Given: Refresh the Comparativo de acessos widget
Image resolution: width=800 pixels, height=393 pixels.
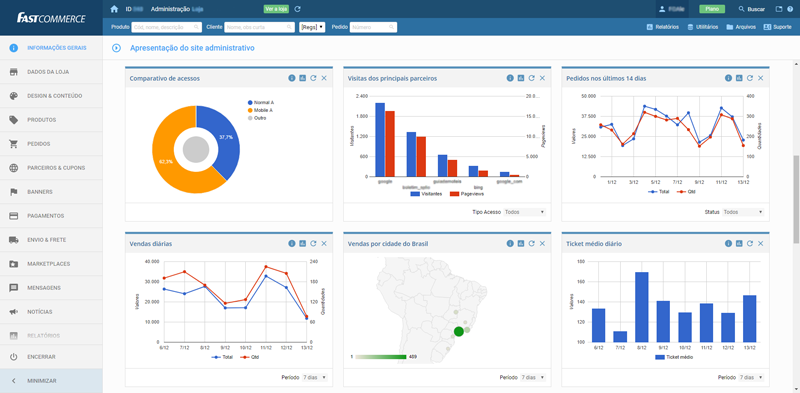Looking at the screenshot, I should tap(313, 78).
